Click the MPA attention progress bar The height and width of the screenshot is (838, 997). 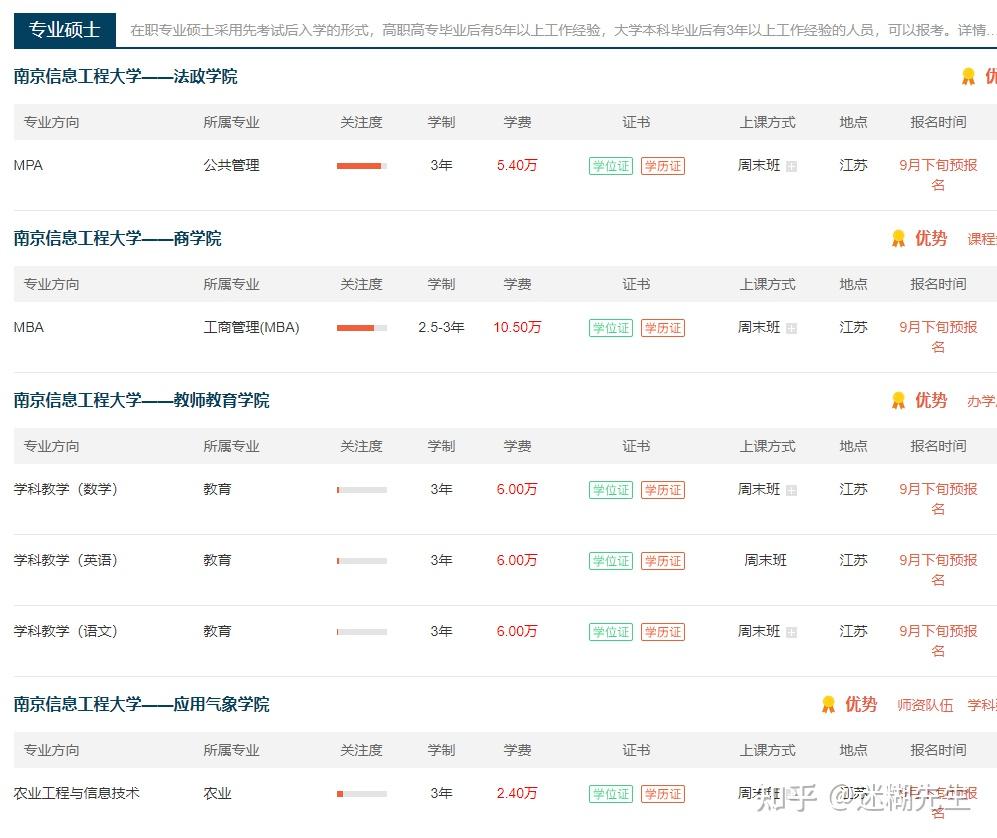point(362,166)
